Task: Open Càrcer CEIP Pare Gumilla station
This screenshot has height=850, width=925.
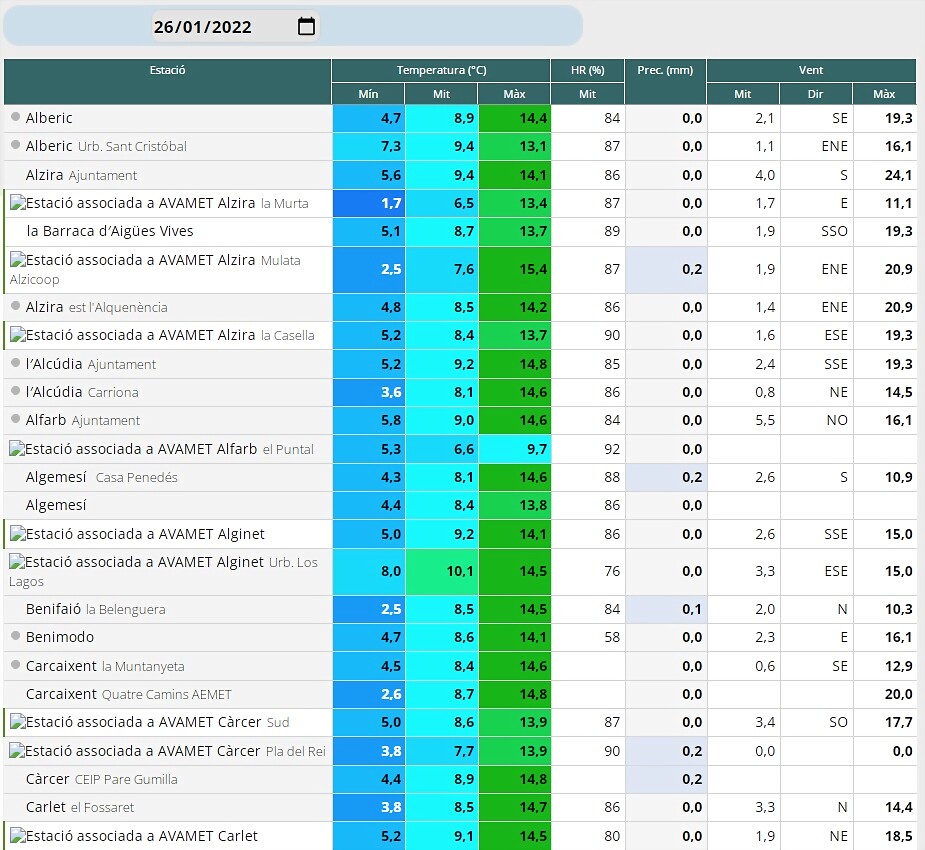Action: 101,779
